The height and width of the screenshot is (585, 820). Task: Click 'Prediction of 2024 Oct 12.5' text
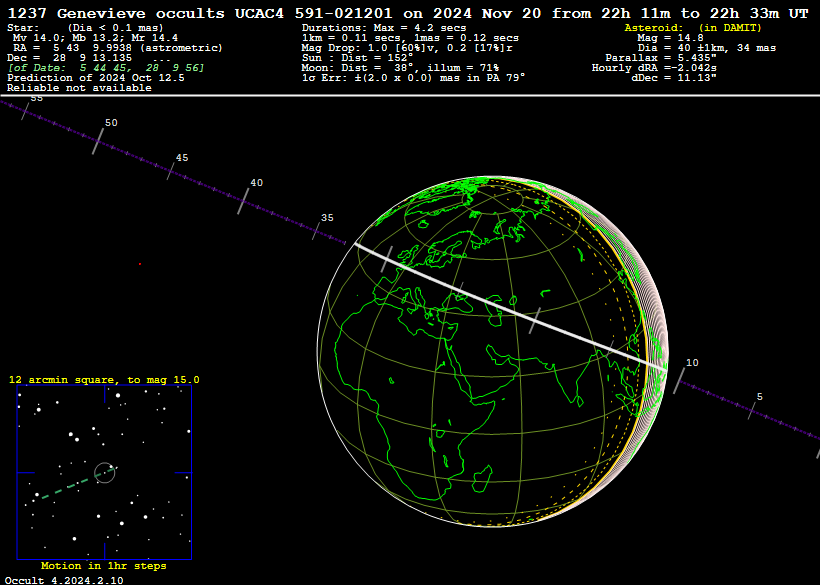coord(96,78)
